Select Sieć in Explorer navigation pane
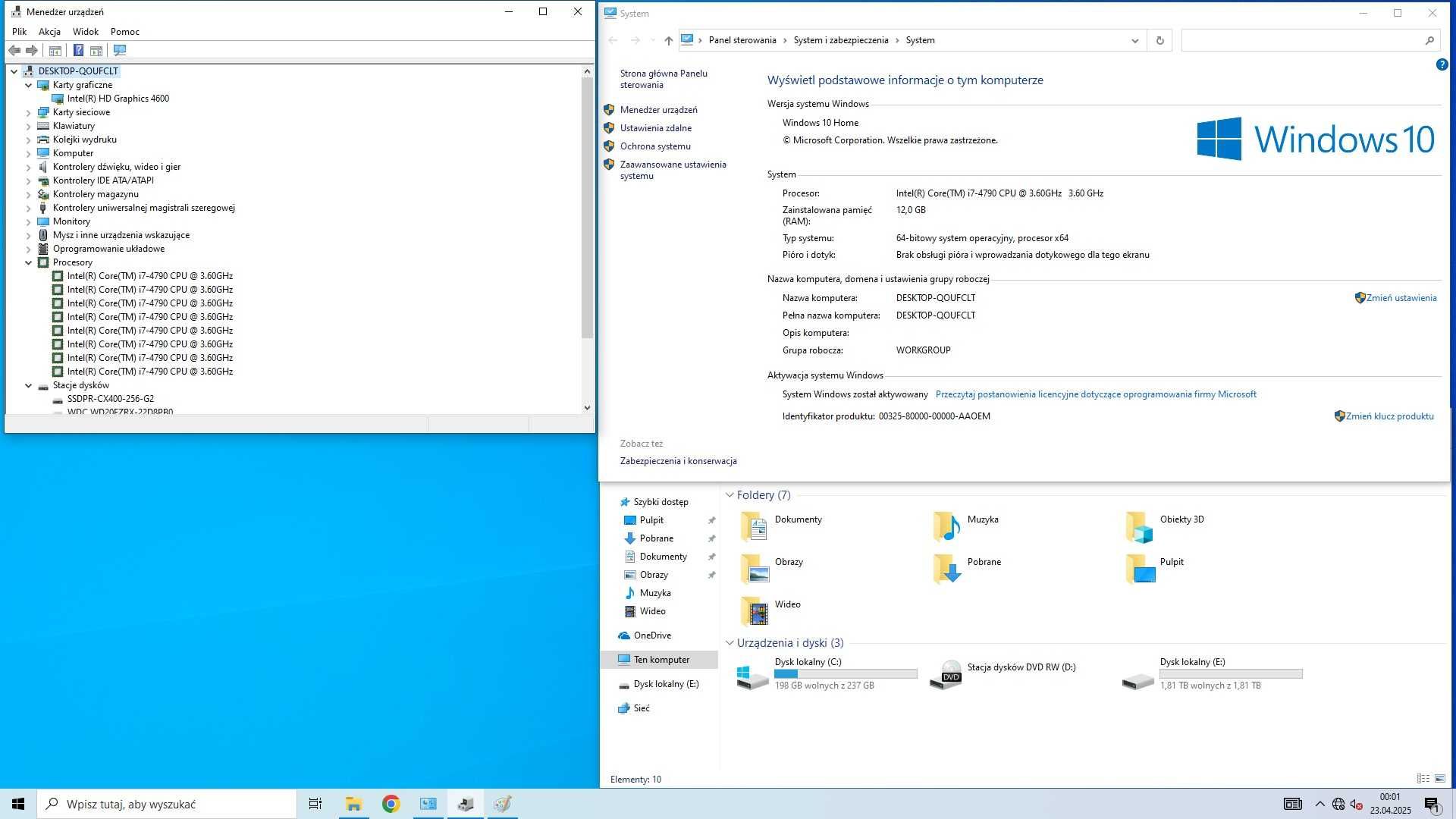The width and height of the screenshot is (1456, 819). tap(642, 708)
